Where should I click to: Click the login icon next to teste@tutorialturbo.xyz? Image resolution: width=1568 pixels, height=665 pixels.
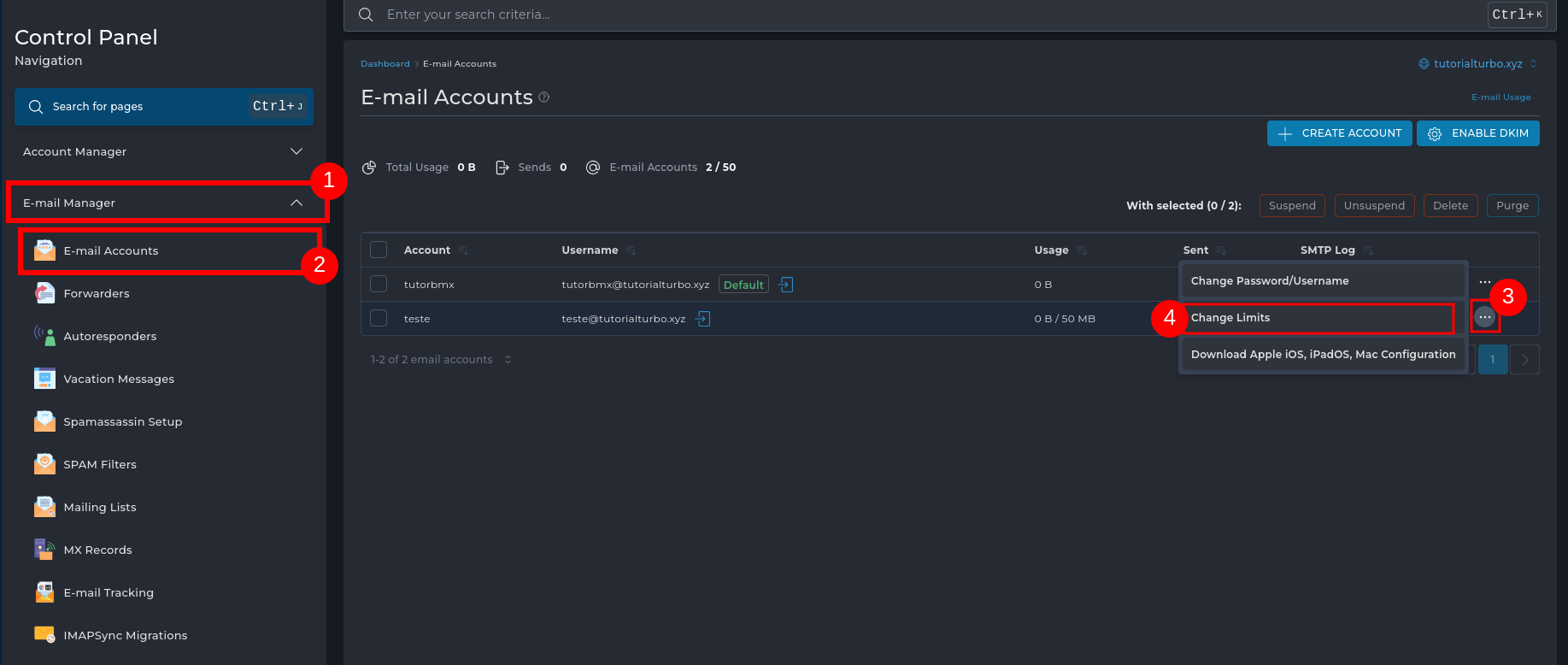tap(703, 319)
